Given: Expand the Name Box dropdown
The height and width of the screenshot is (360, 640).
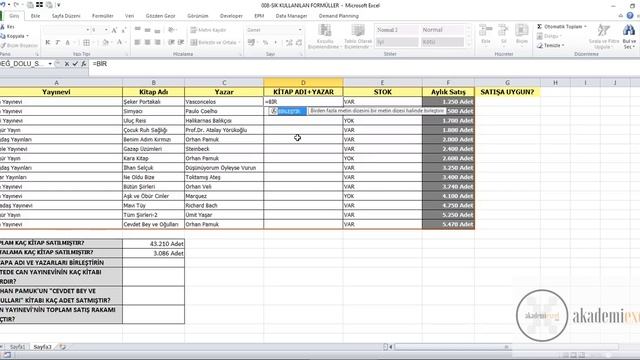Looking at the screenshot, I should pyautogui.click(x=50, y=64).
